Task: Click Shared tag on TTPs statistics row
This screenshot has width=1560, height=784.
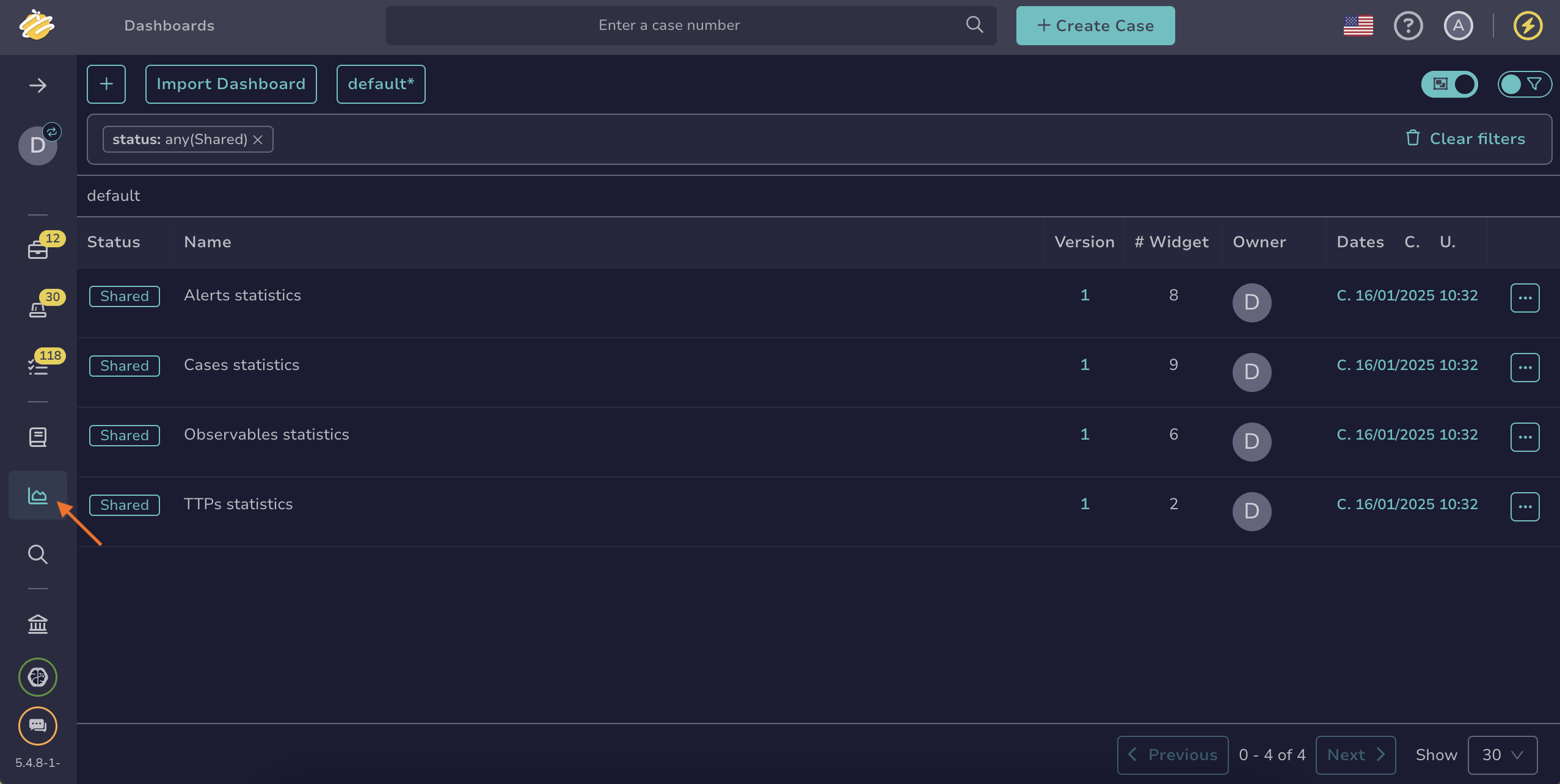Action: (x=125, y=506)
